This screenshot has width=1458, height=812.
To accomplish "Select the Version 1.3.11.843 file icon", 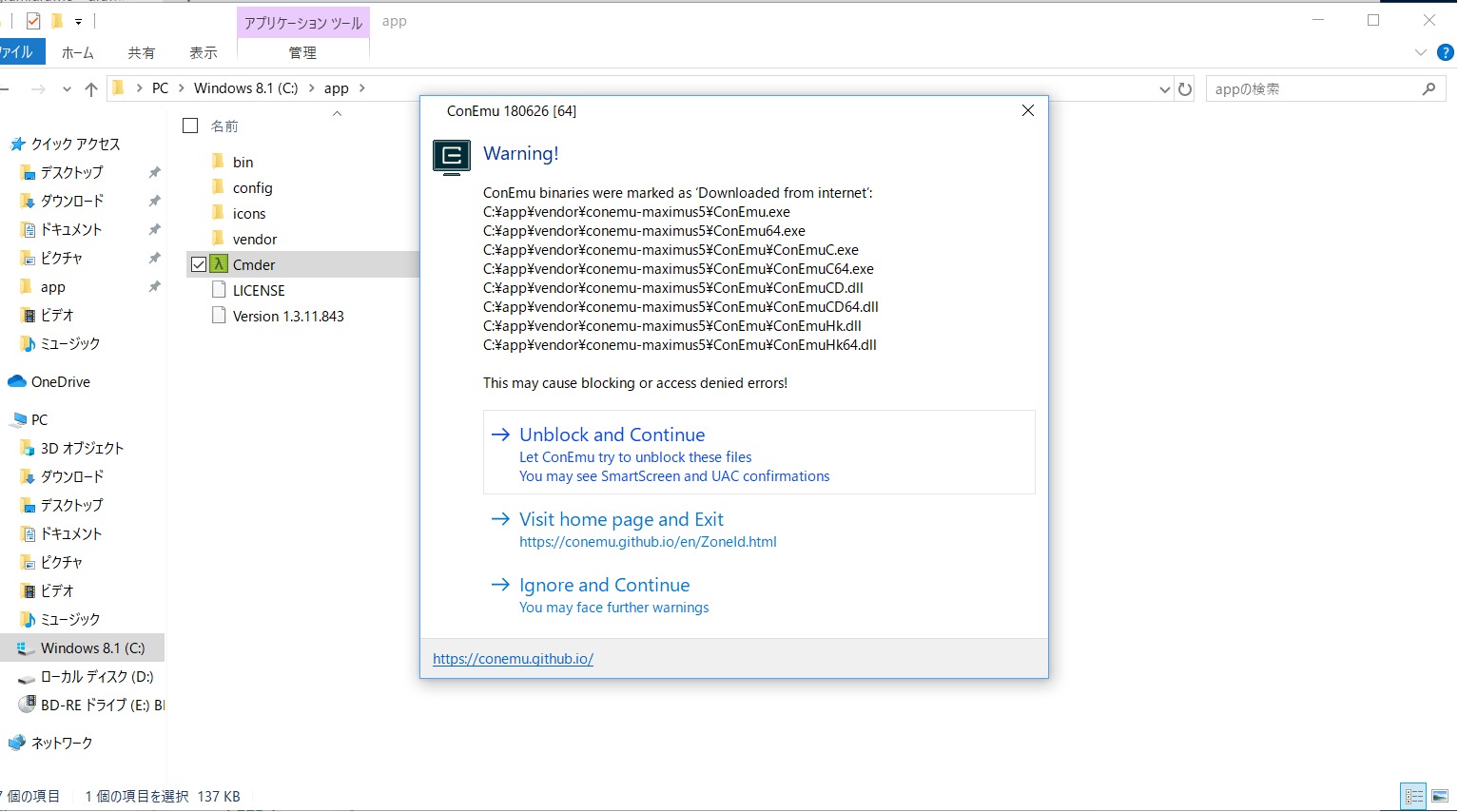I will tap(219, 316).
